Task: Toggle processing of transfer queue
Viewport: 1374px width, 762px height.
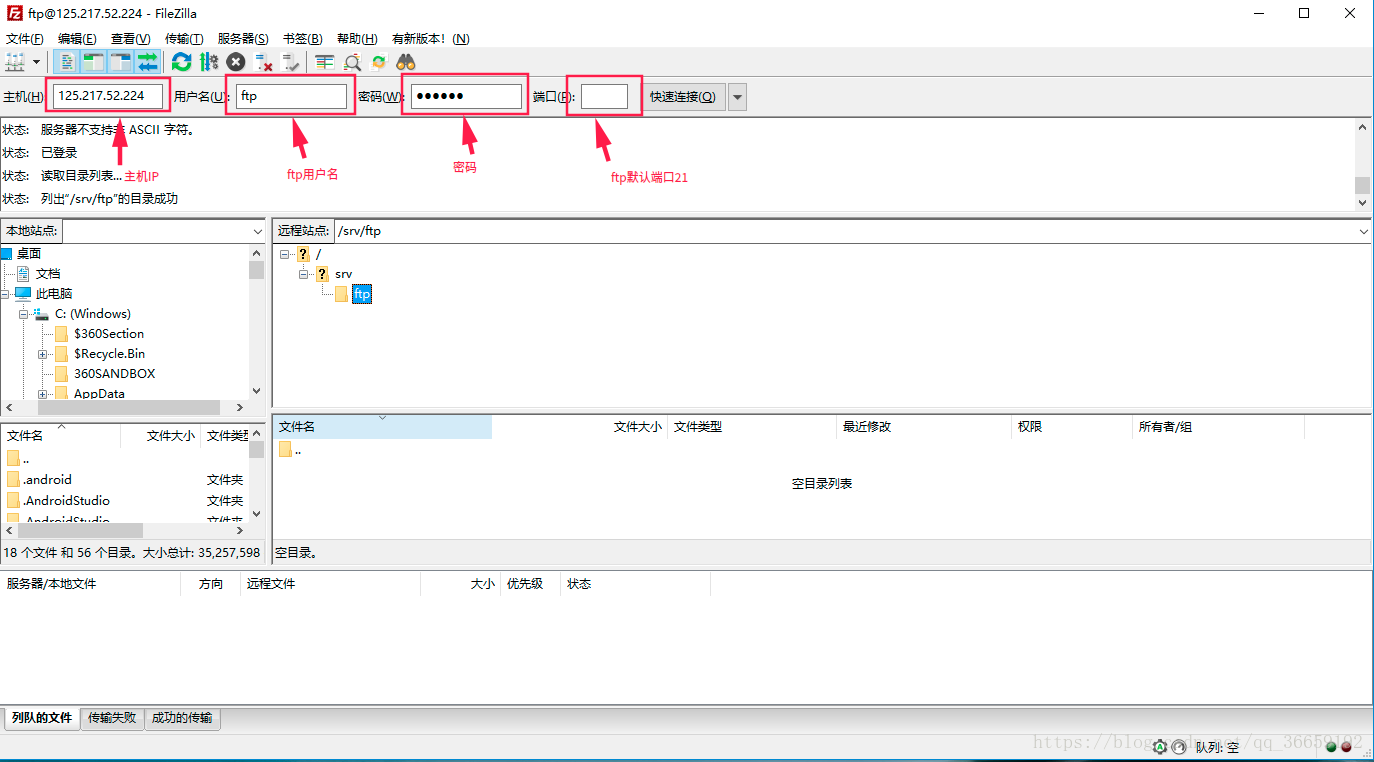Action: pyautogui.click(x=209, y=62)
